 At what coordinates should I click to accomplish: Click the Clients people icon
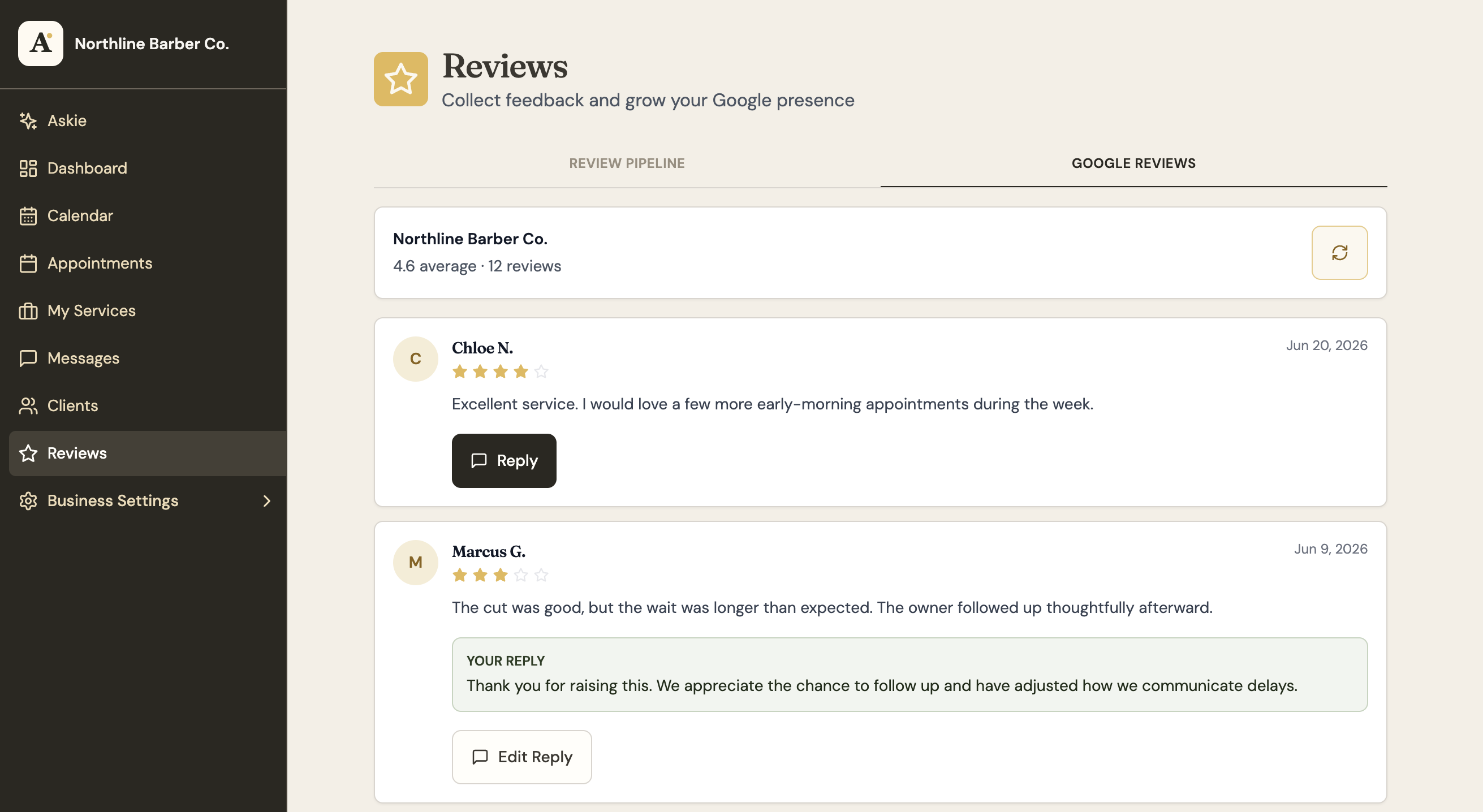coord(28,405)
